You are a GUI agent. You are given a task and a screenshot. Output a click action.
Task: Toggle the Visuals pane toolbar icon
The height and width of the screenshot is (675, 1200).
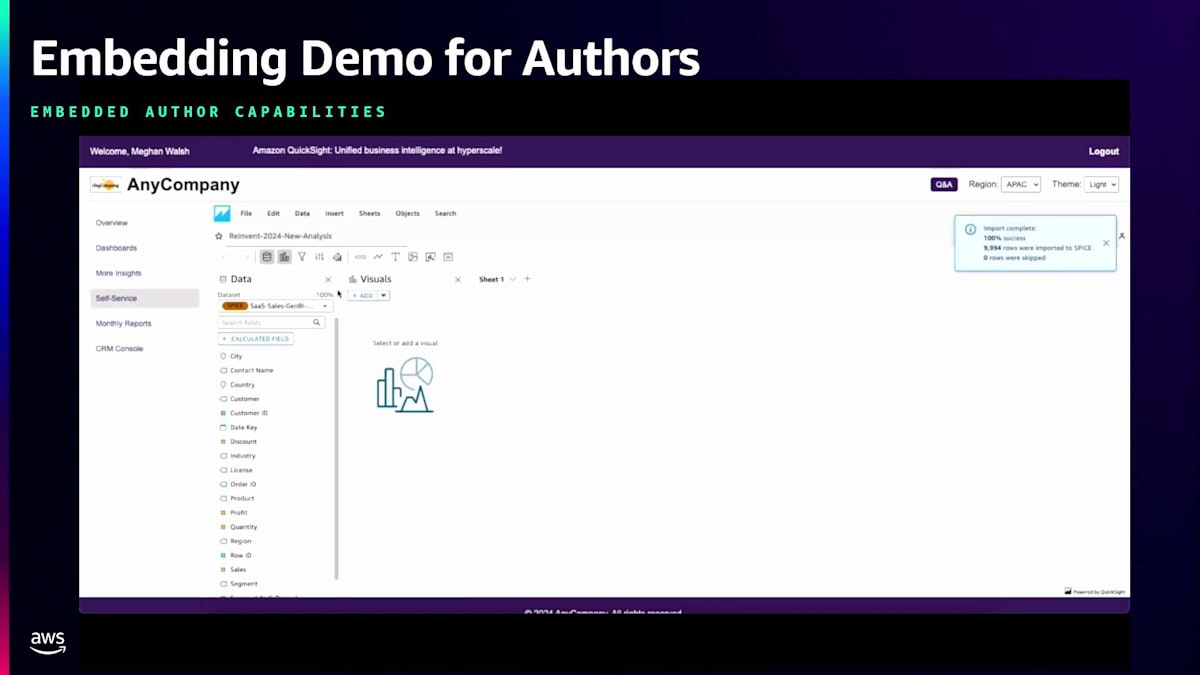284,257
